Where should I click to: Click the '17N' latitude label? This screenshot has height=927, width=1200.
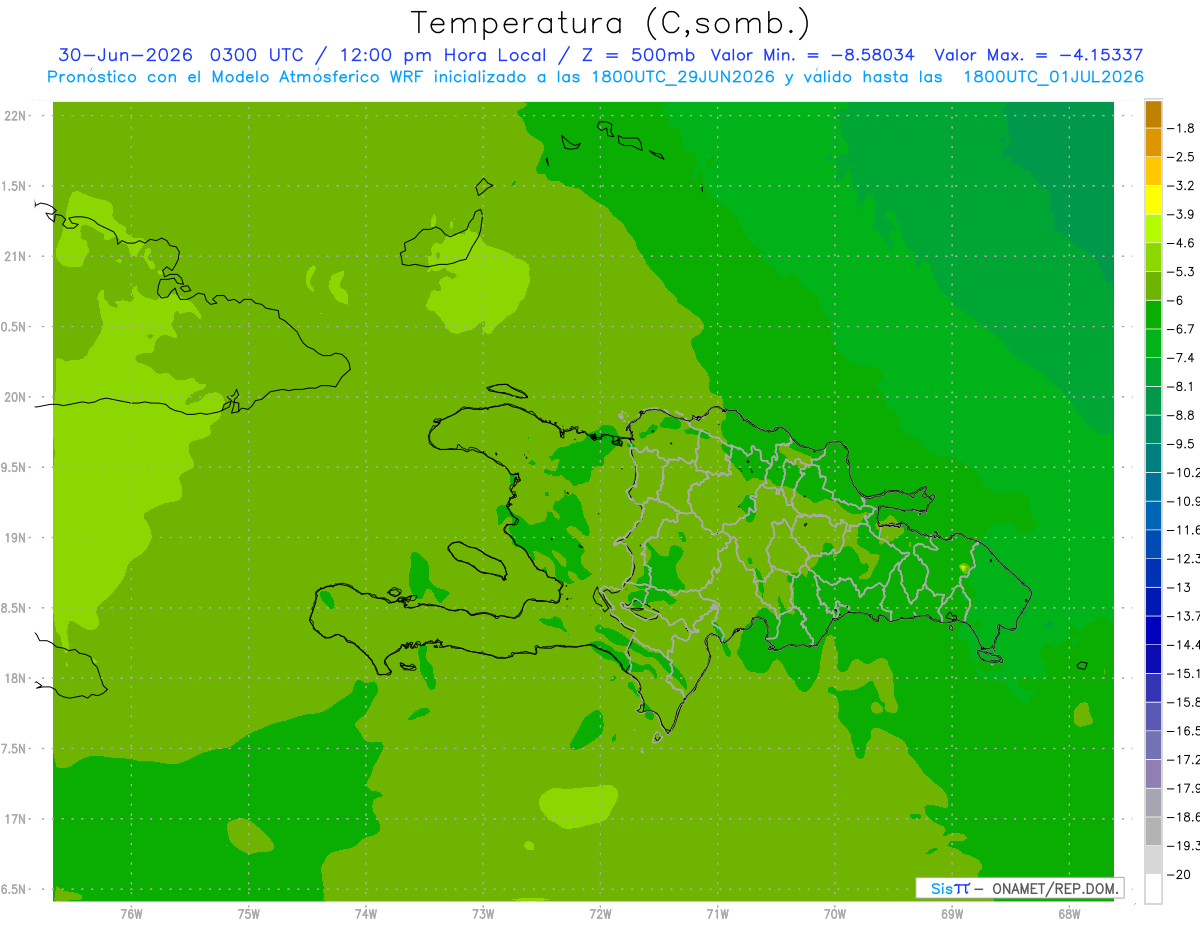(15, 819)
